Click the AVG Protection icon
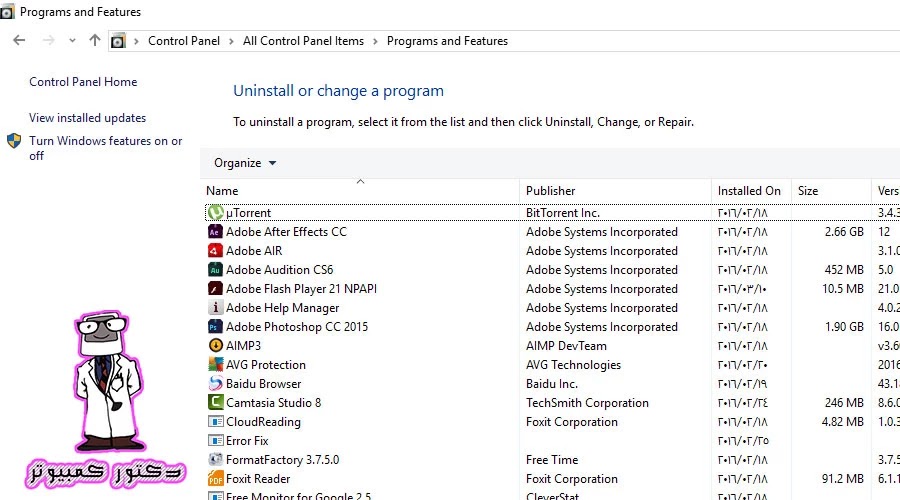The width and height of the screenshot is (900, 500). (215, 364)
